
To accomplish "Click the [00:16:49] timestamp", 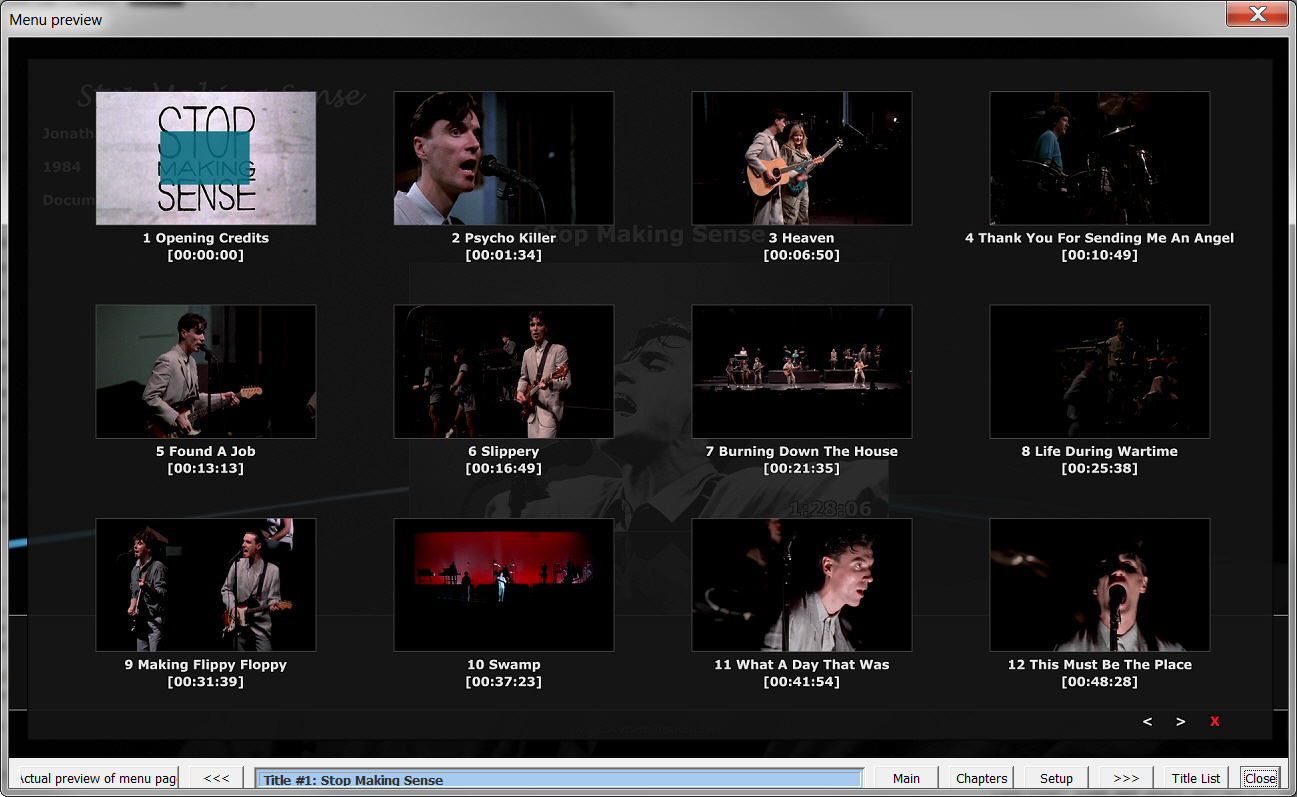I will 504,468.
